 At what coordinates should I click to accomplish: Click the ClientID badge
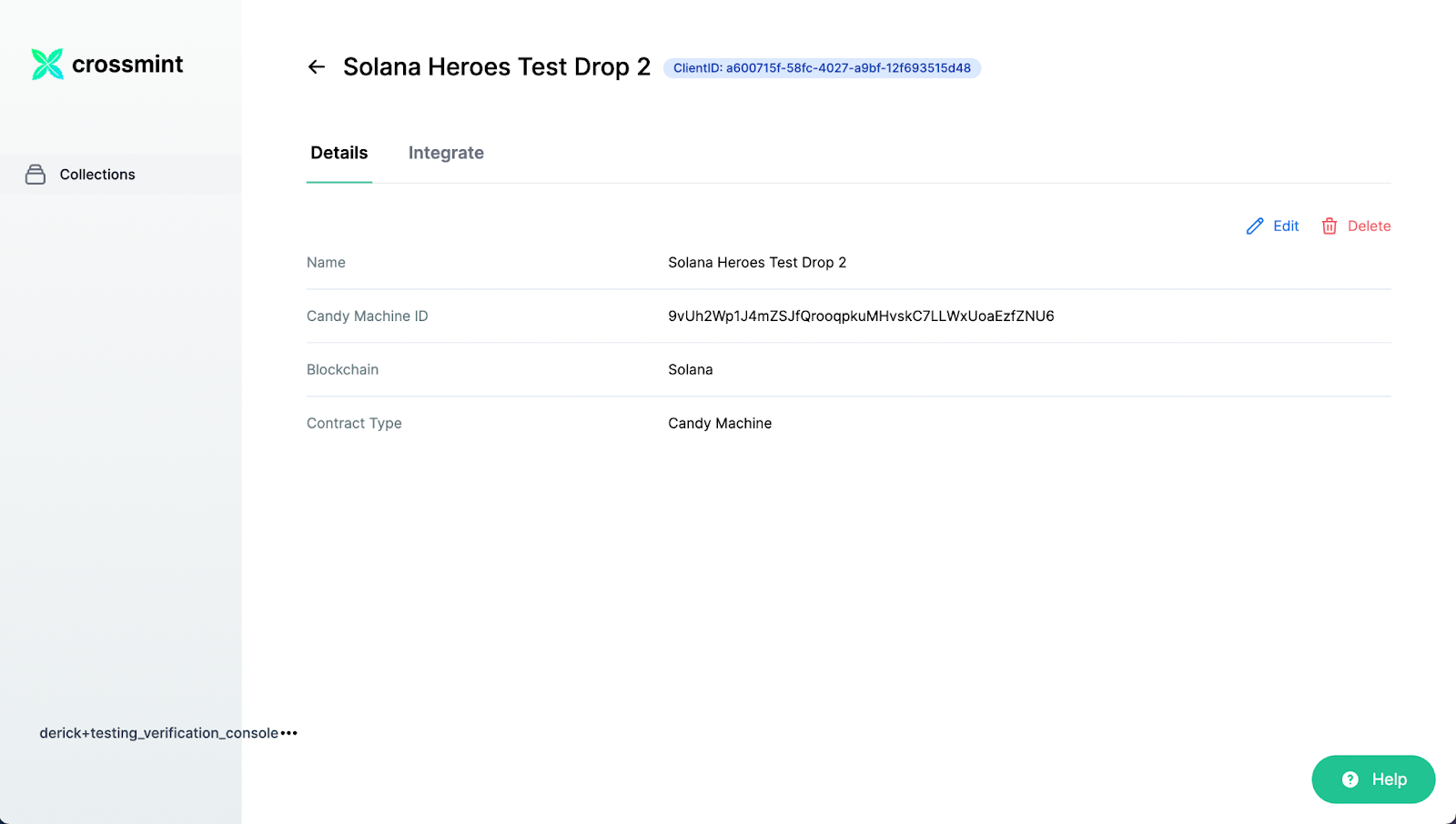click(822, 68)
